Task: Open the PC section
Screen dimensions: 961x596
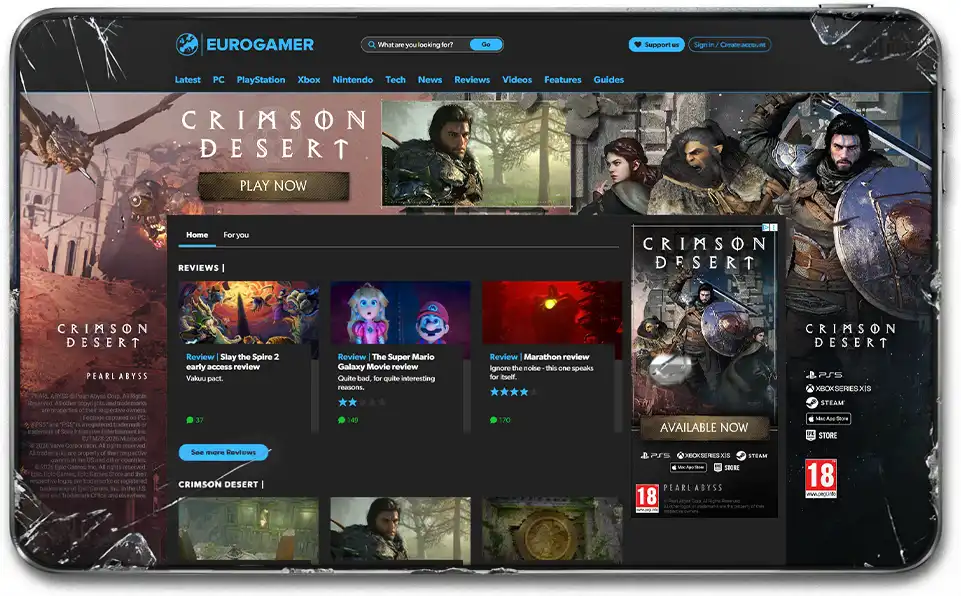Action: [219, 80]
